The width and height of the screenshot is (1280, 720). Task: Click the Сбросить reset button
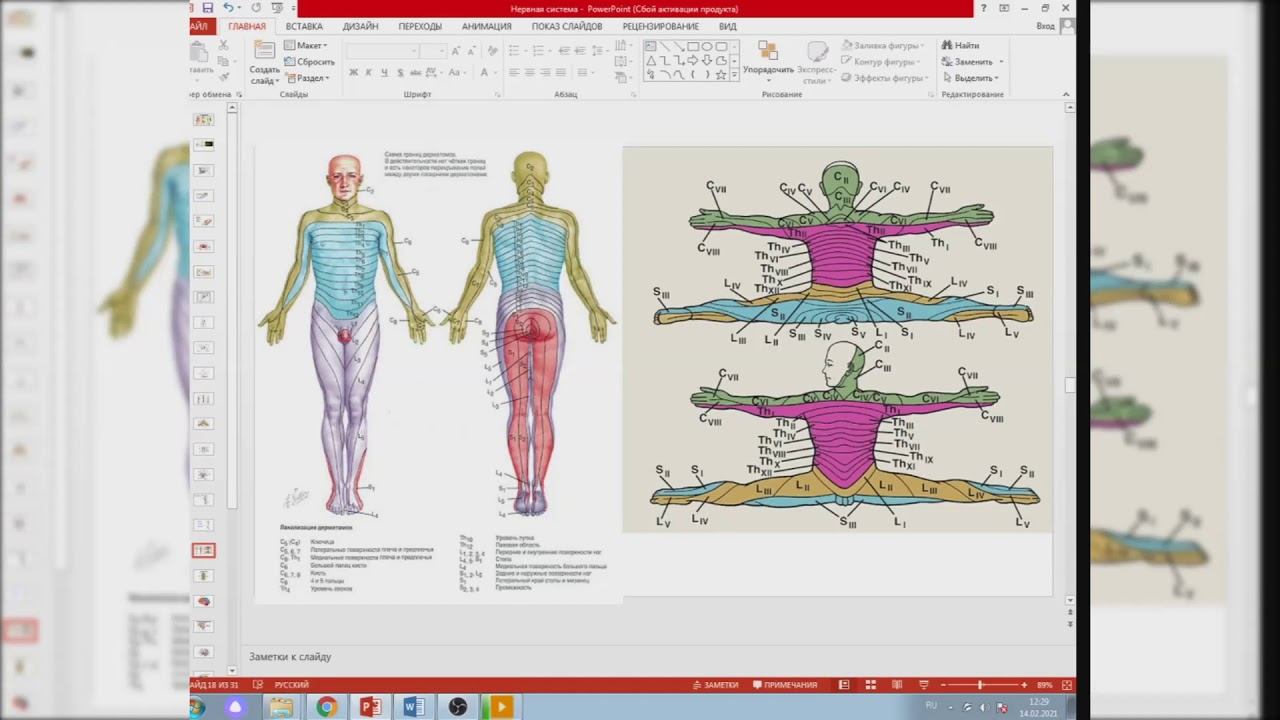tap(309, 62)
